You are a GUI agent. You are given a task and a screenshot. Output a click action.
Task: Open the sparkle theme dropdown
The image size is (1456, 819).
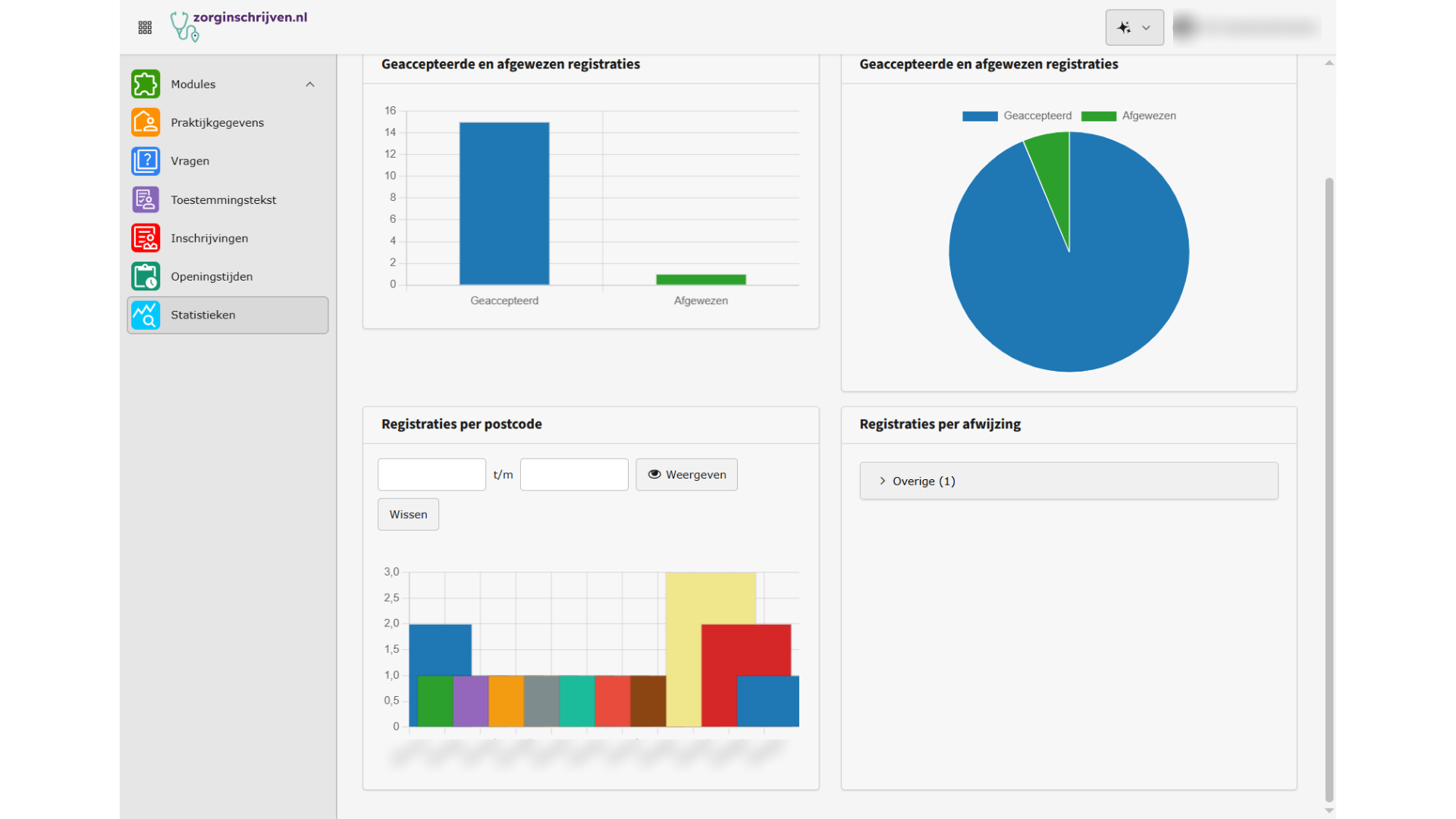click(1134, 28)
